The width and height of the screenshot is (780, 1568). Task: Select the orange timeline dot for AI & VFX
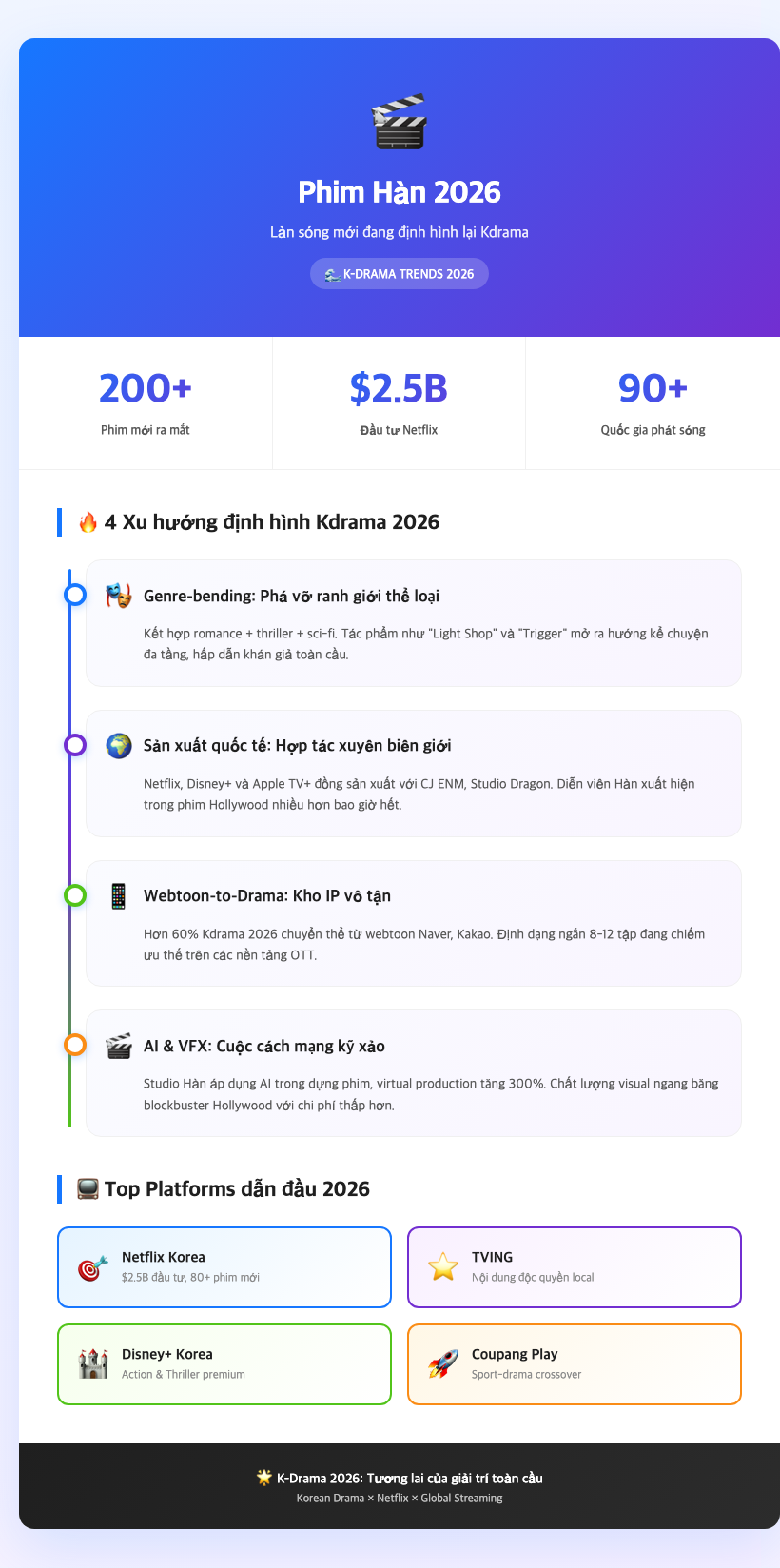coord(75,1045)
